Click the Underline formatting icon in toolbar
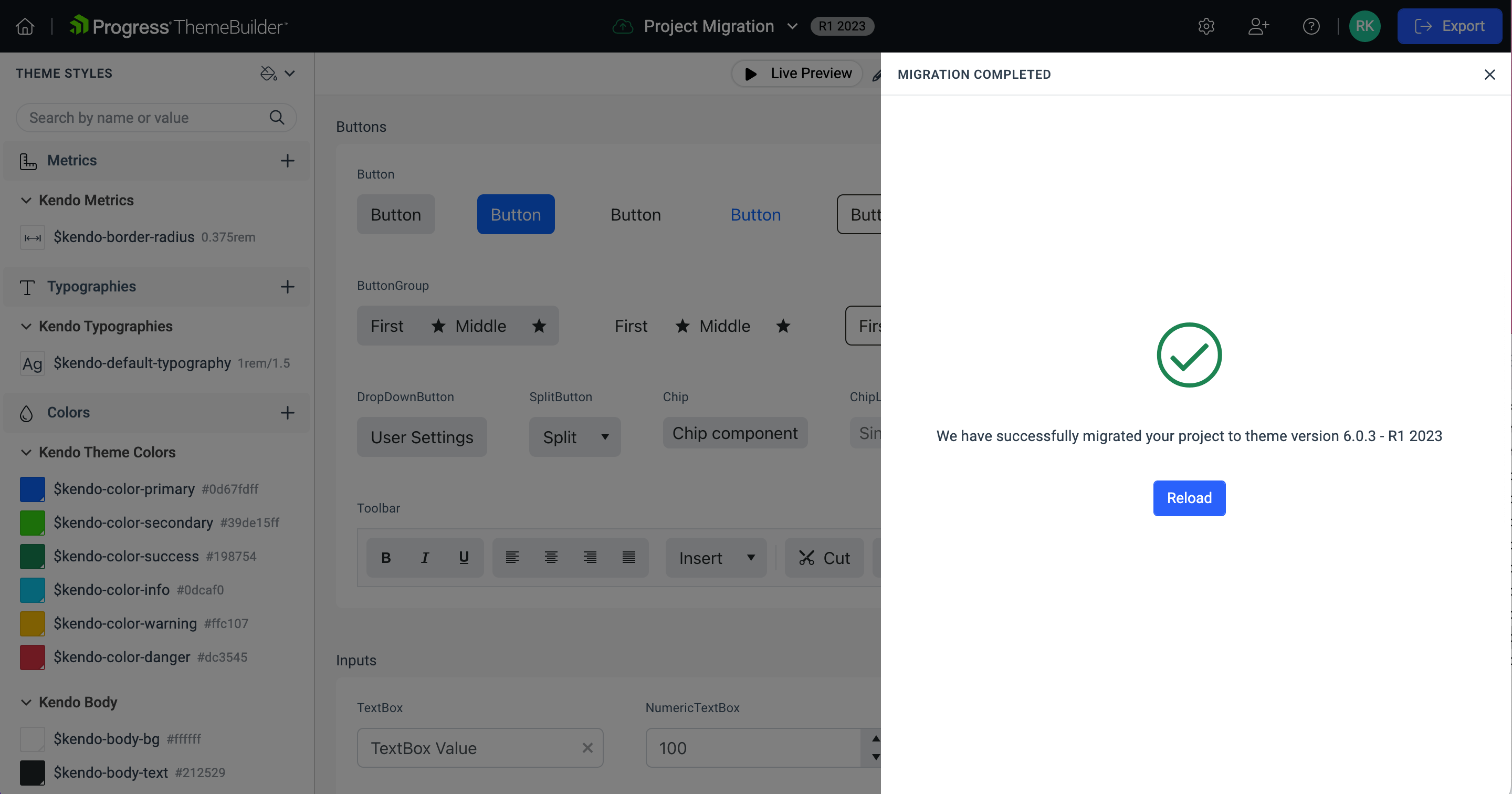Viewport: 1512px width, 794px height. pos(463,558)
